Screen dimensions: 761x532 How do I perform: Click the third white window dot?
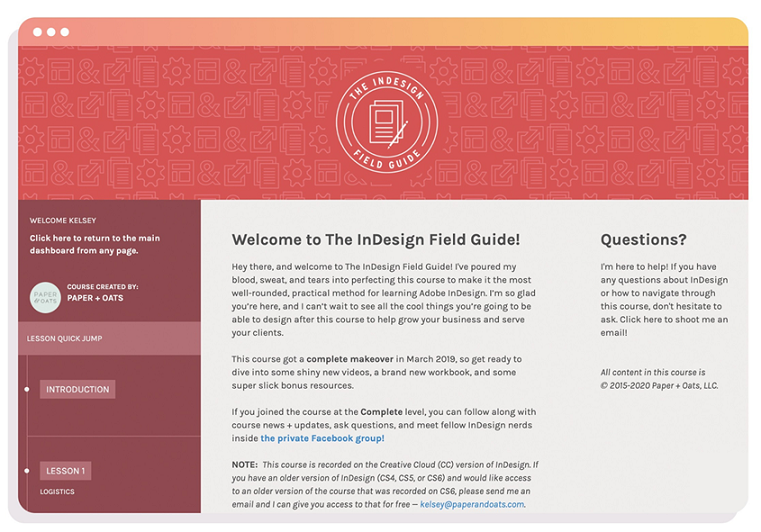[65, 32]
